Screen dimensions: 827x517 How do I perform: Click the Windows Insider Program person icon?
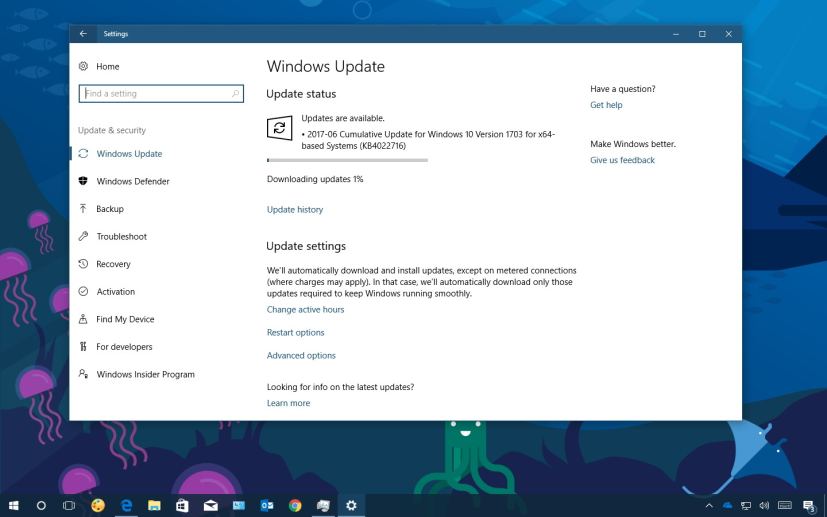pyautogui.click(x=83, y=374)
